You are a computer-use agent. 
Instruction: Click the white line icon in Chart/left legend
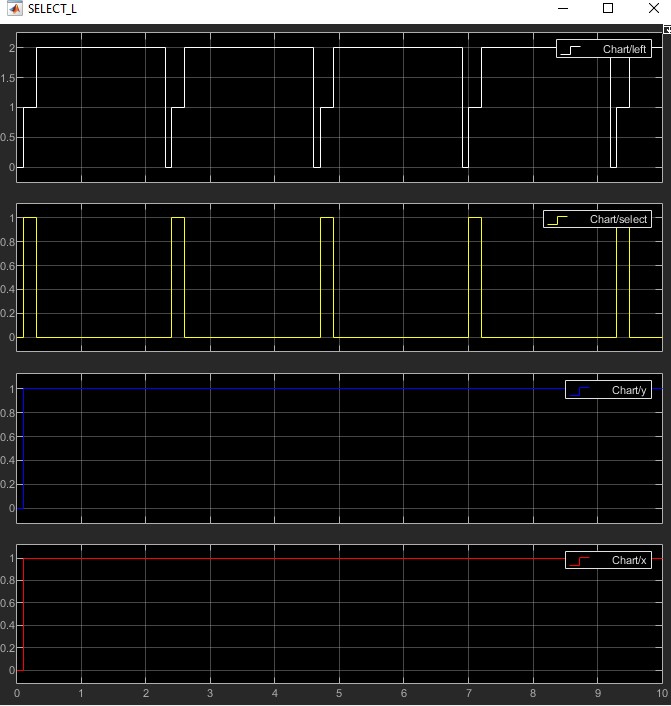tap(571, 50)
